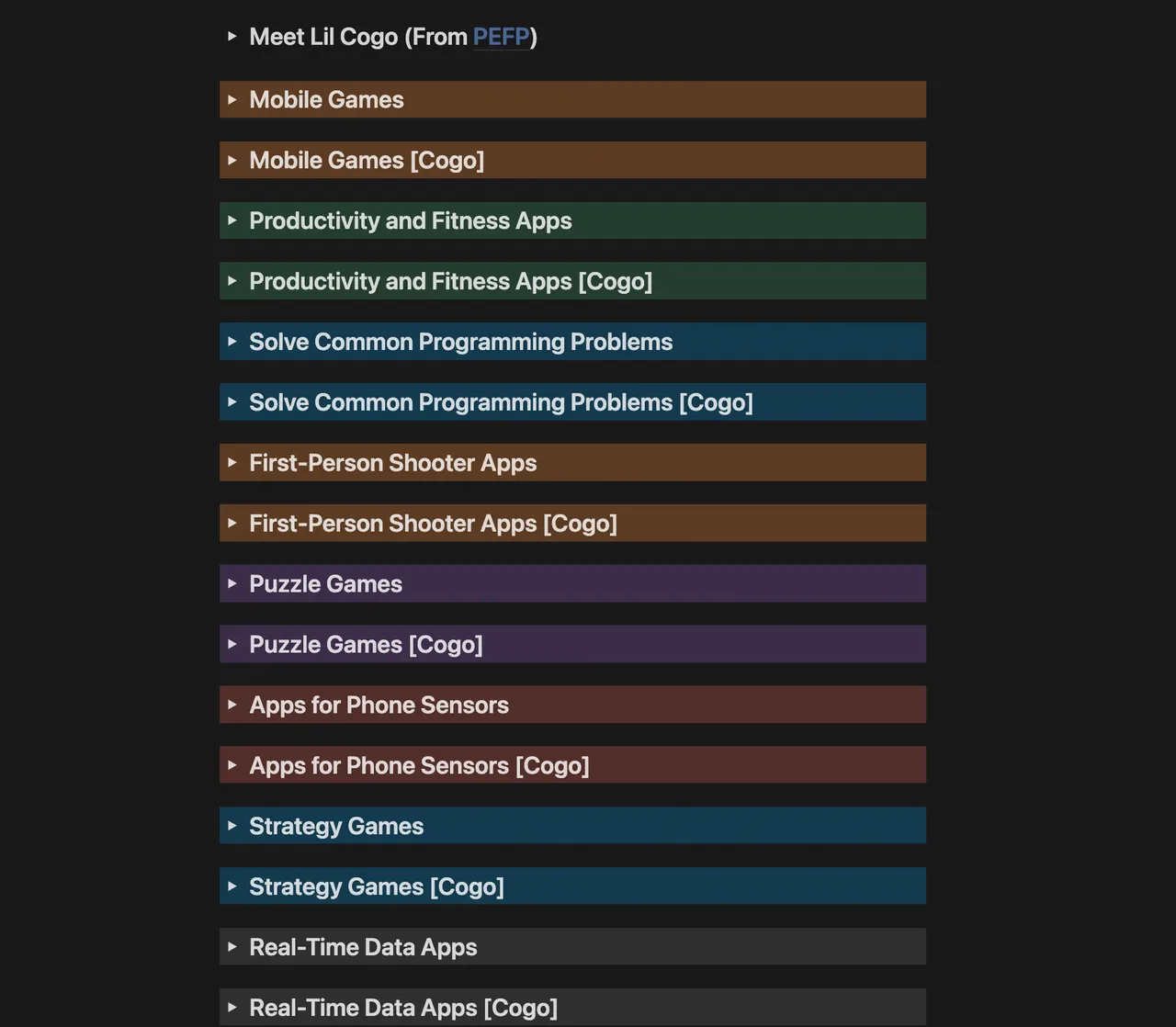Expand Solve Common Programming Problems [Cogo] arrow
This screenshot has width=1176, height=1027.
click(x=232, y=402)
